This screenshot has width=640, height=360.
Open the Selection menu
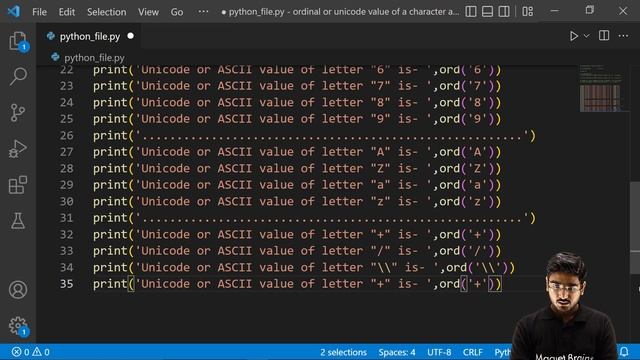point(107,12)
